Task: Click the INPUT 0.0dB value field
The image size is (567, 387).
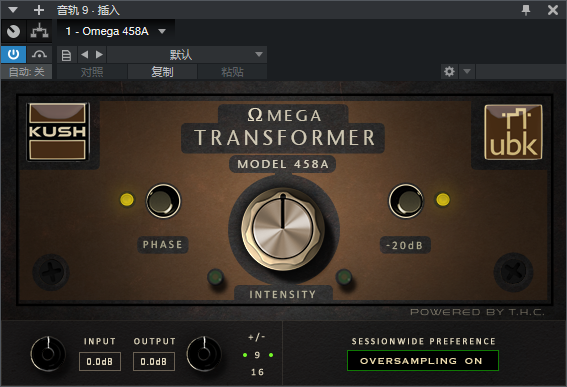Action: [x=100, y=361]
